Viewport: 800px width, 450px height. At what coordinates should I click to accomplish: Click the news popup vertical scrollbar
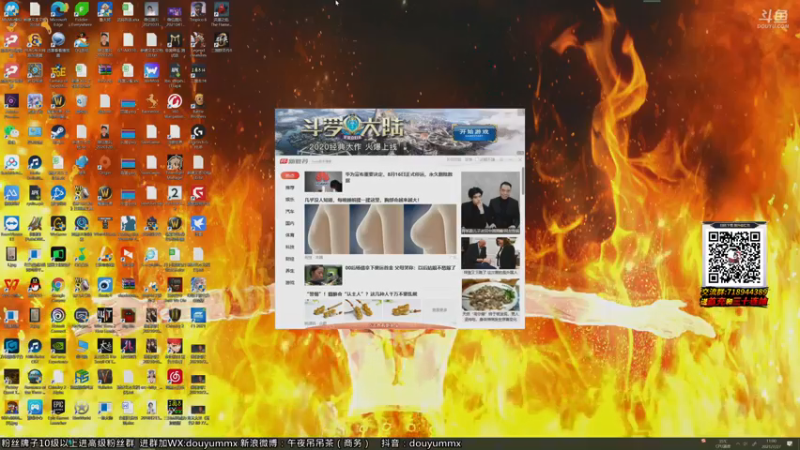pyautogui.click(x=522, y=183)
